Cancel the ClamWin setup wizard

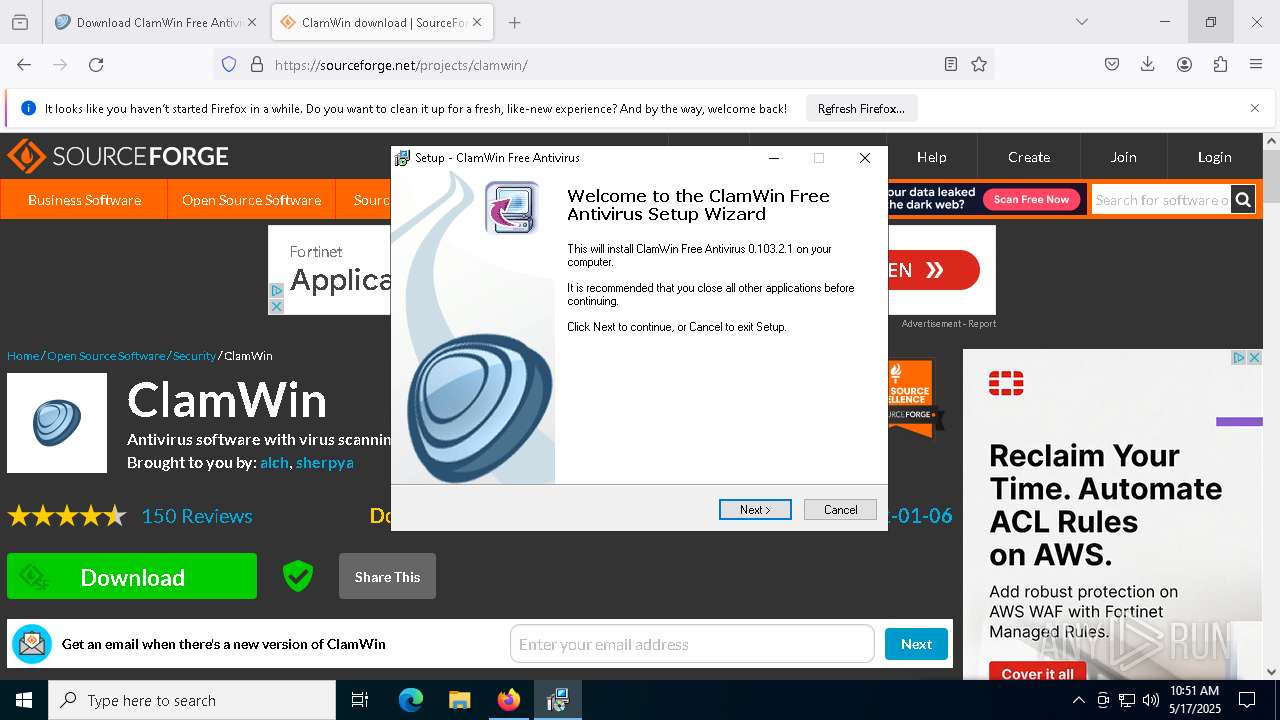click(x=840, y=510)
